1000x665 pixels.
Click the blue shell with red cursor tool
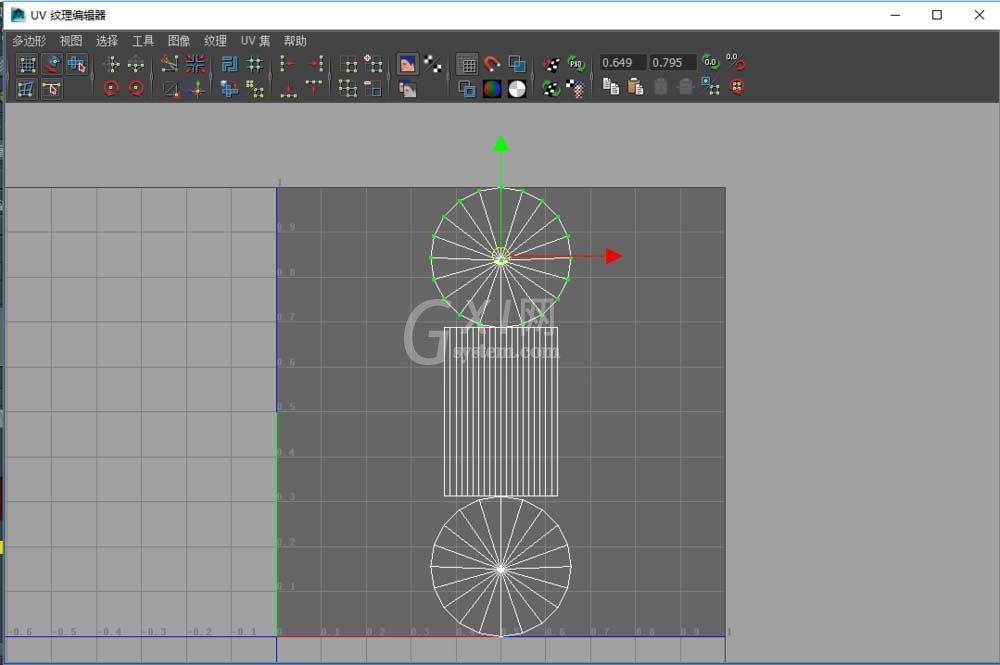click(x=77, y=64)
